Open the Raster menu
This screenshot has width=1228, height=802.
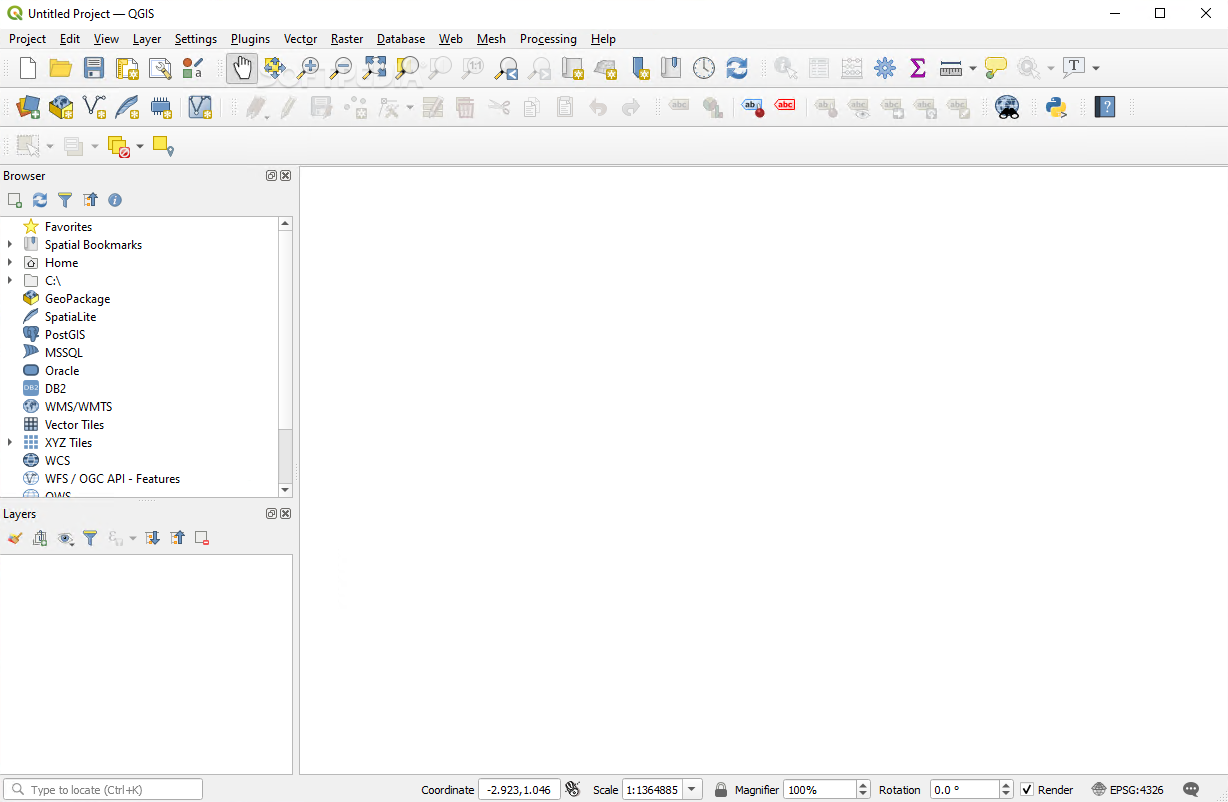pos(347,39)
